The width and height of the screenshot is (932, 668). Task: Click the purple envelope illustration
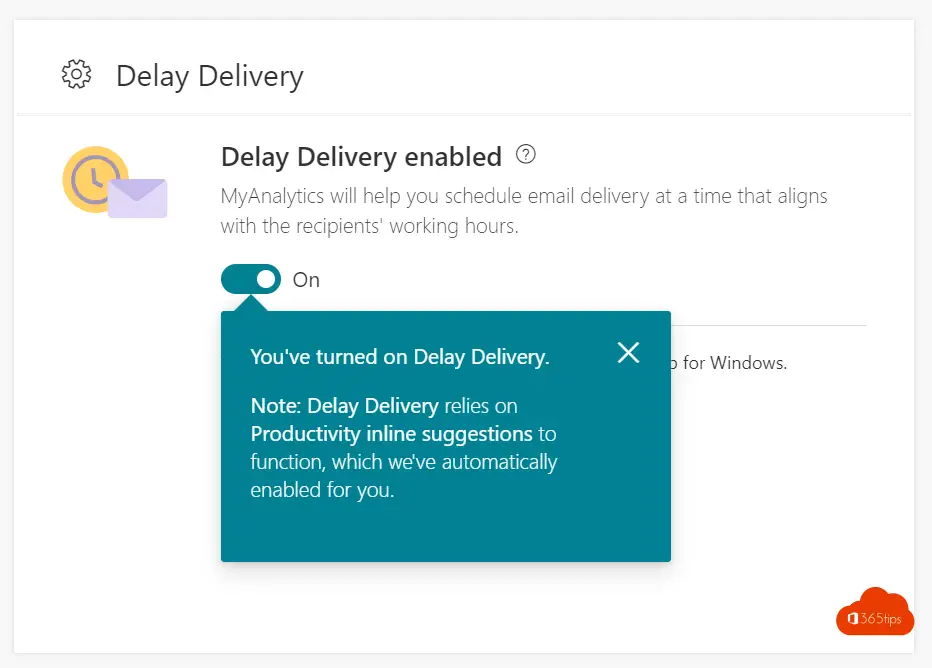click(x=137, y=198)
